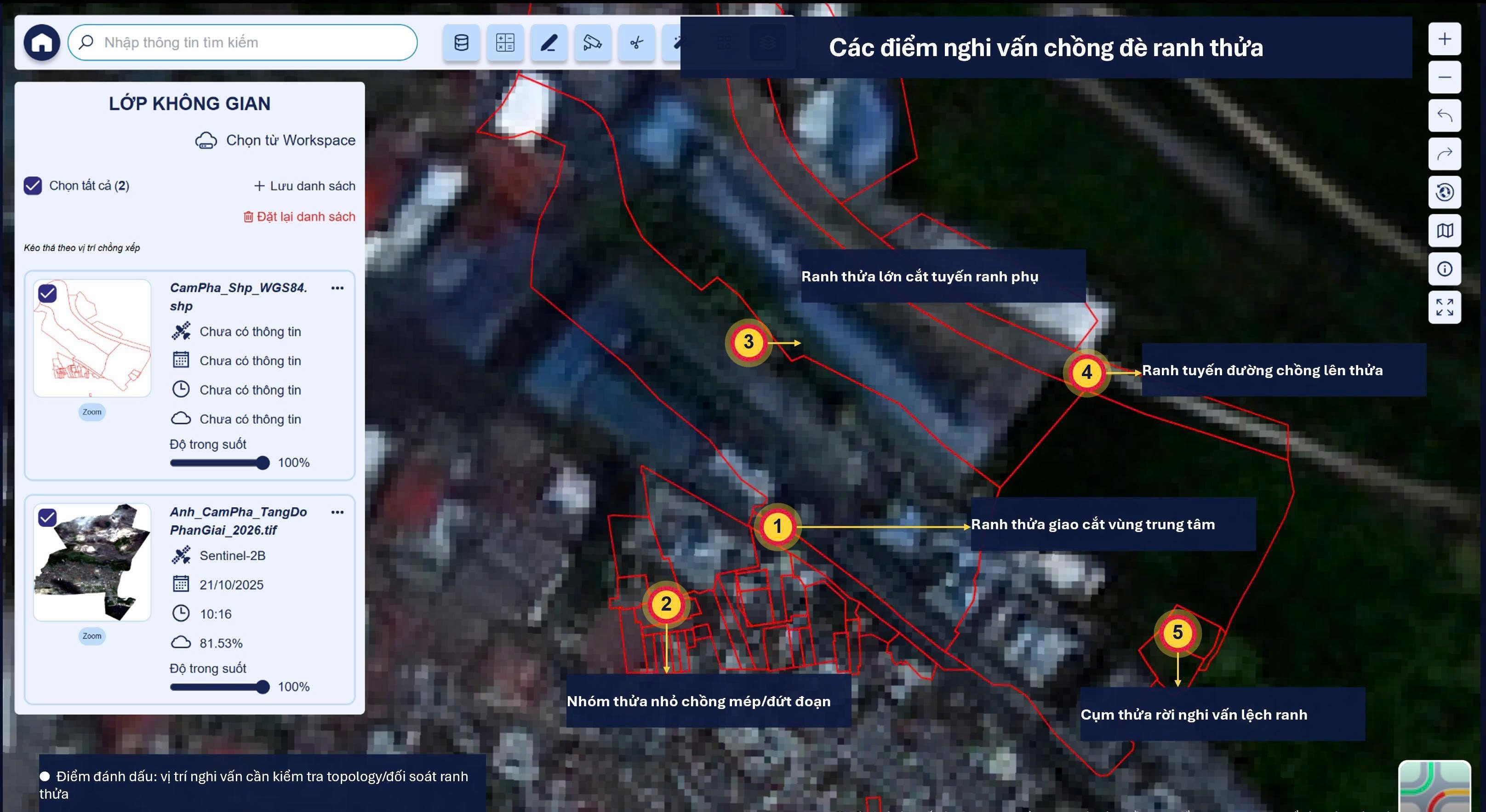Redo the last map action
Screen dimensions: 1486x812
pos(1445,154)
